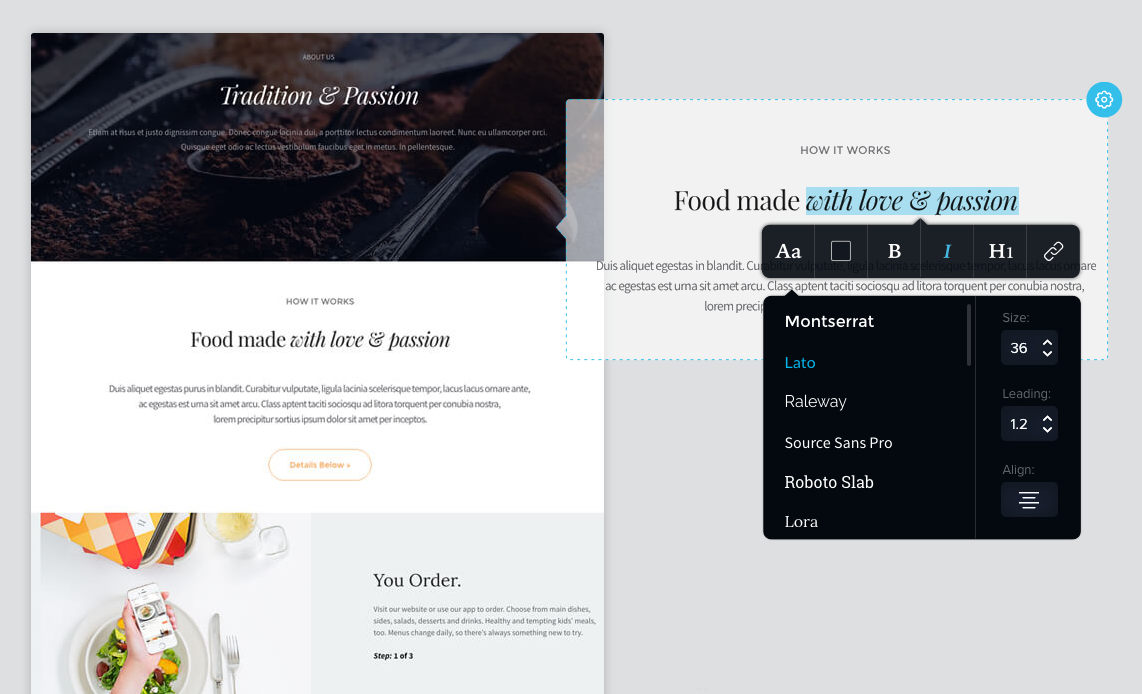This screenshot has width=1142, height=694.
Task: Open the Aa font settings tool
Action: [788, 251]
